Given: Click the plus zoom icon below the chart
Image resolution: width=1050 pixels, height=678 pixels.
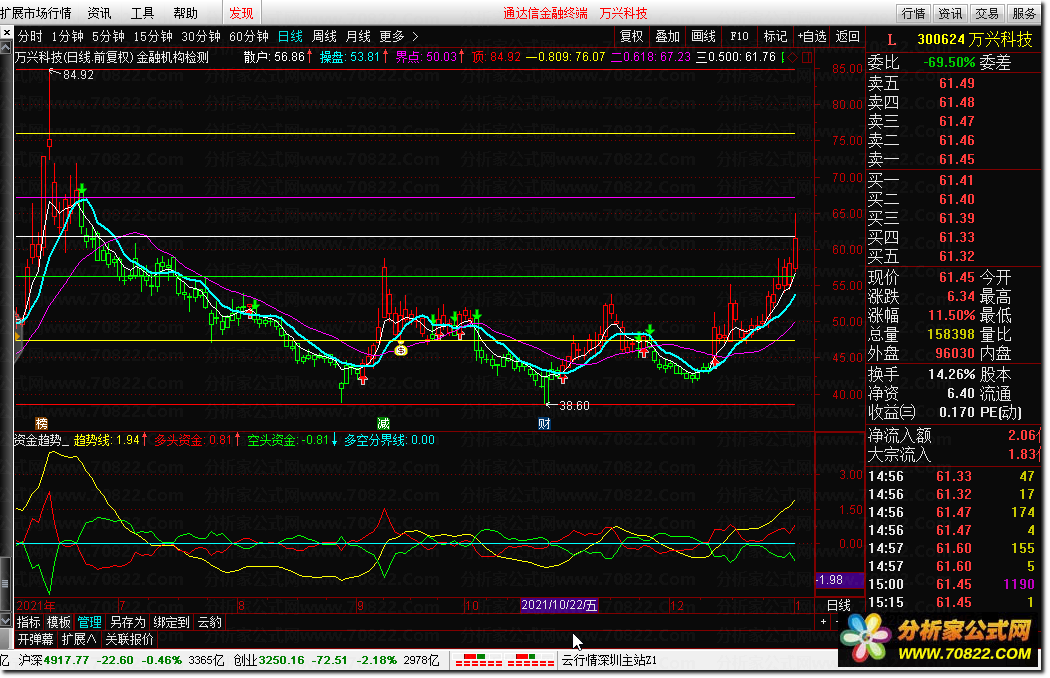Looking at the screenshot, I should click(x=823, y=622).
